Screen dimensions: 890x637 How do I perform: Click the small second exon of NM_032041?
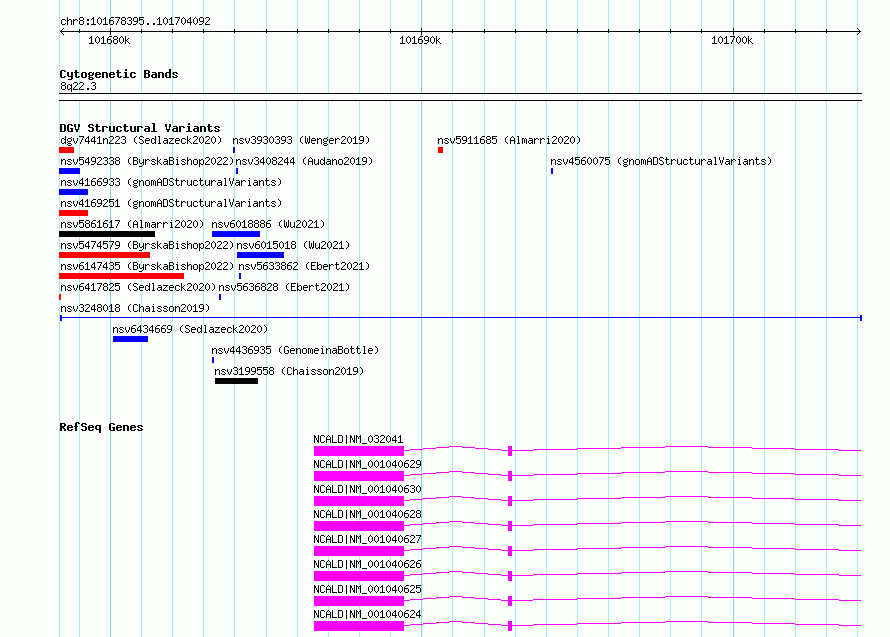coord(510,451)
